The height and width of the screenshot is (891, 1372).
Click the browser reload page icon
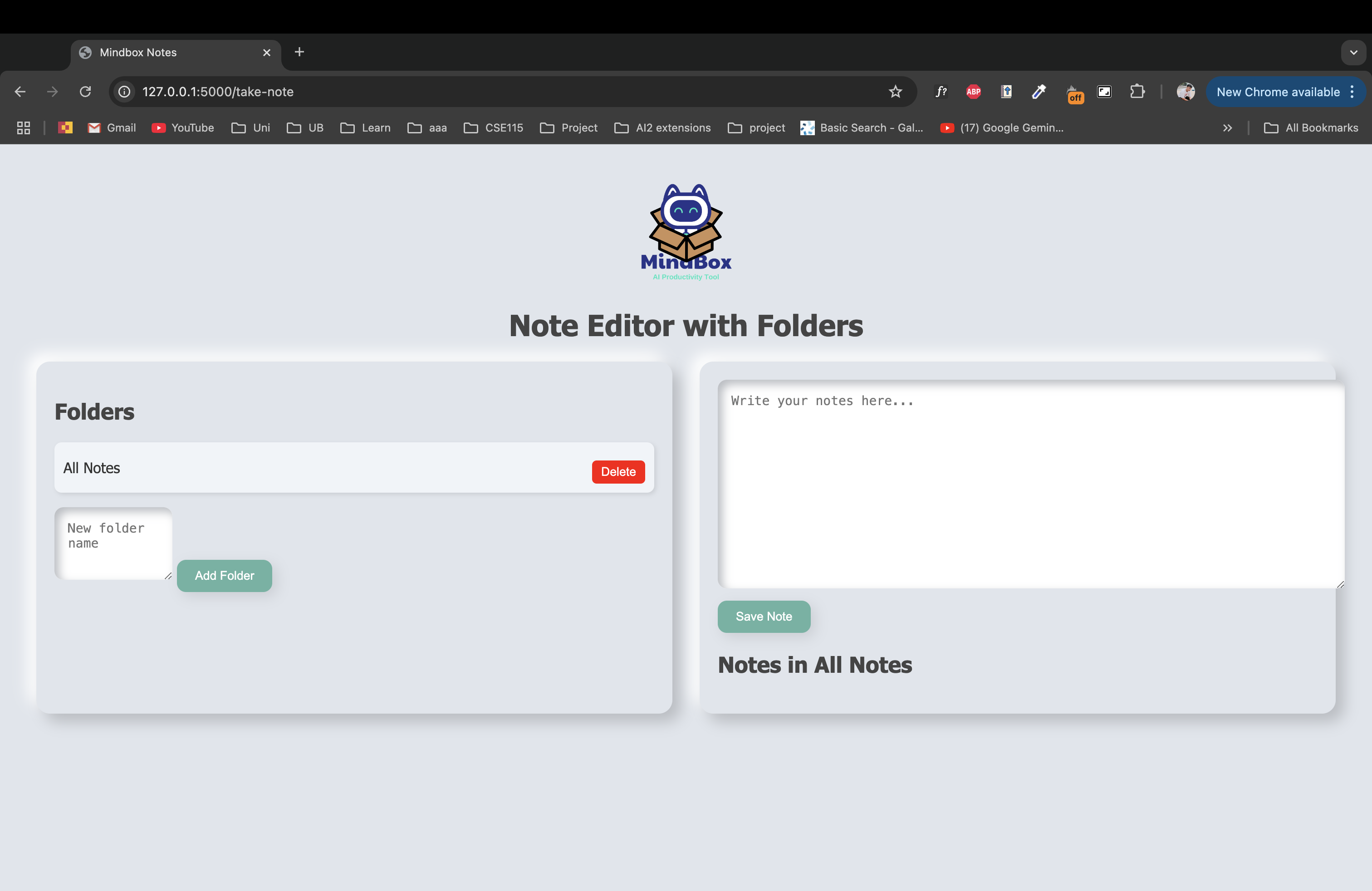85,92
